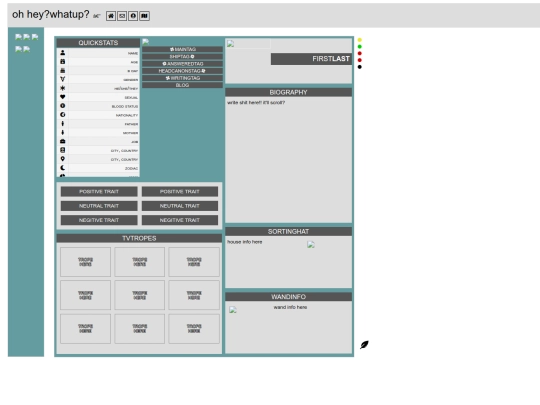Click the yellow dot

point(360,40)
